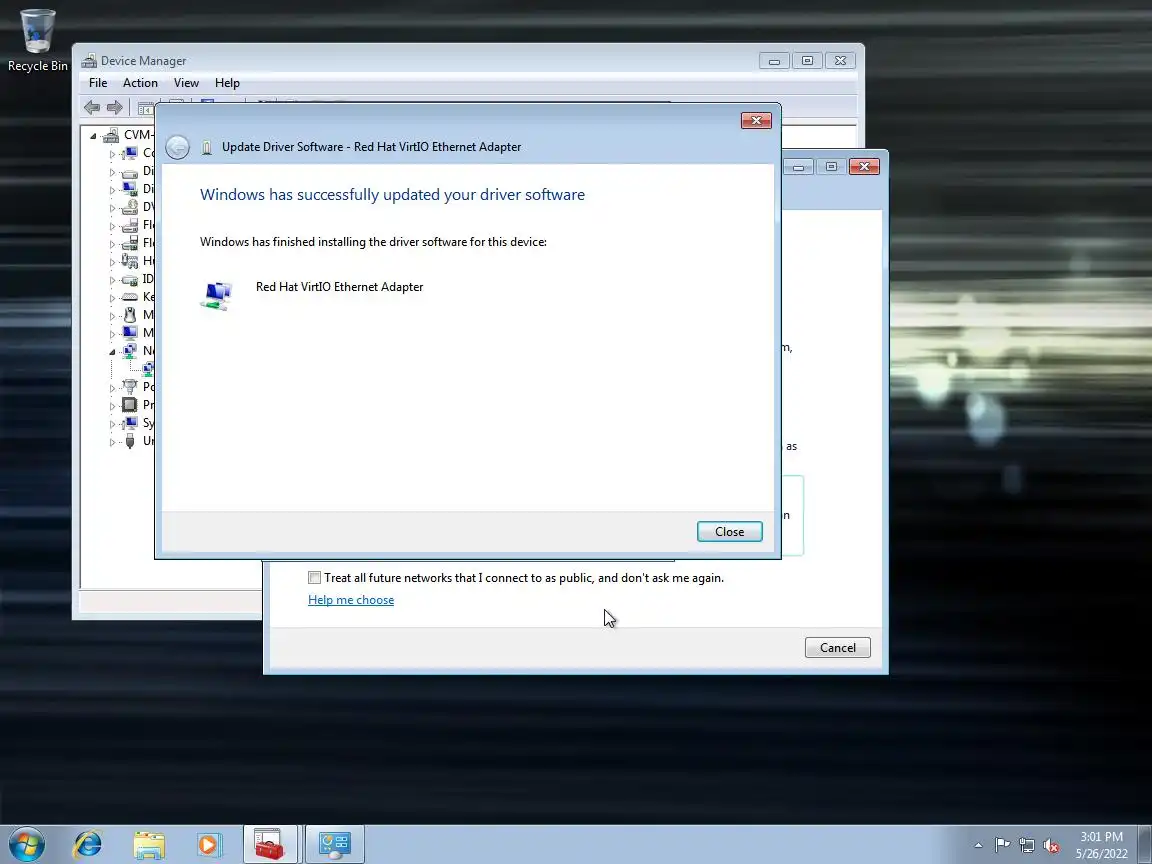Click the muted volume tray icon
Viewport: 1152px width, 864px height.
click(1051, 846)
